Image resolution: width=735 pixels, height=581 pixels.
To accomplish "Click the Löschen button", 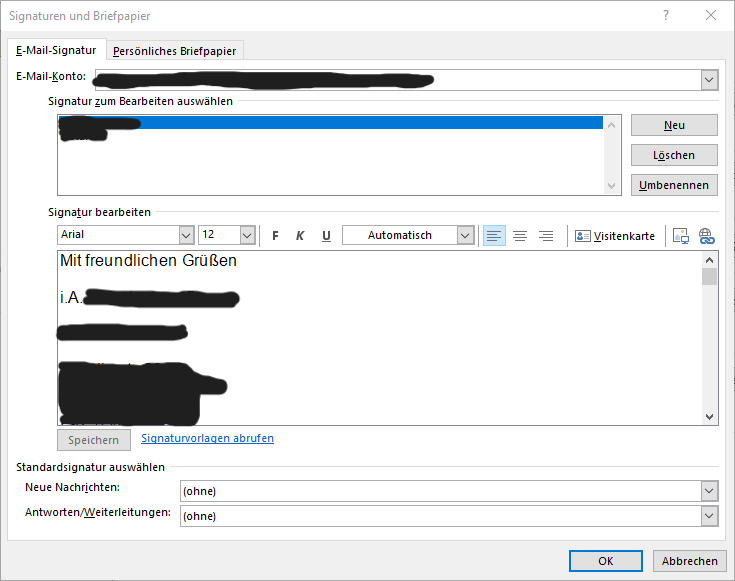I will point(674,155).
